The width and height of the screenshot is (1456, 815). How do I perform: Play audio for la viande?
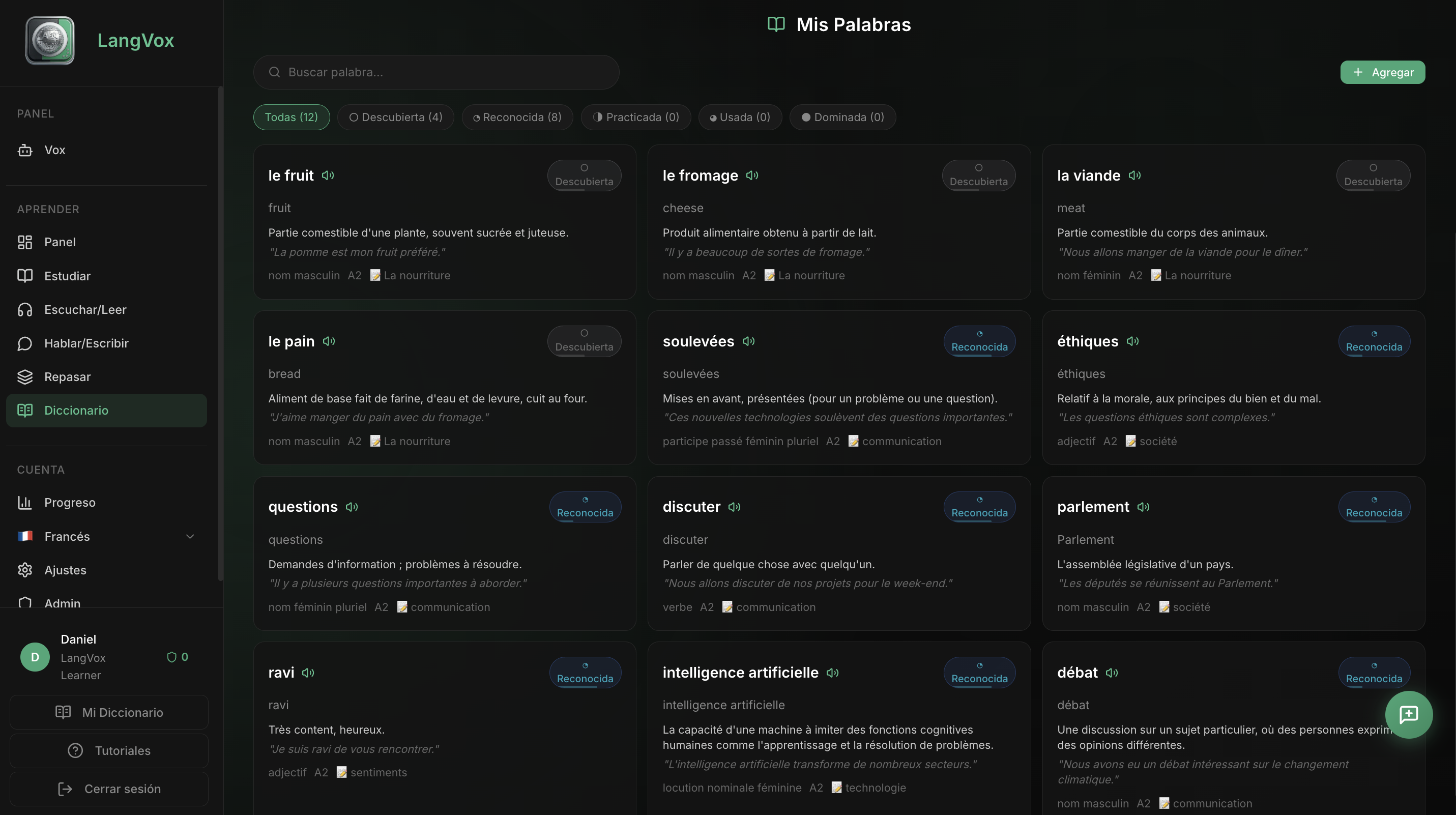[1134, 175]
